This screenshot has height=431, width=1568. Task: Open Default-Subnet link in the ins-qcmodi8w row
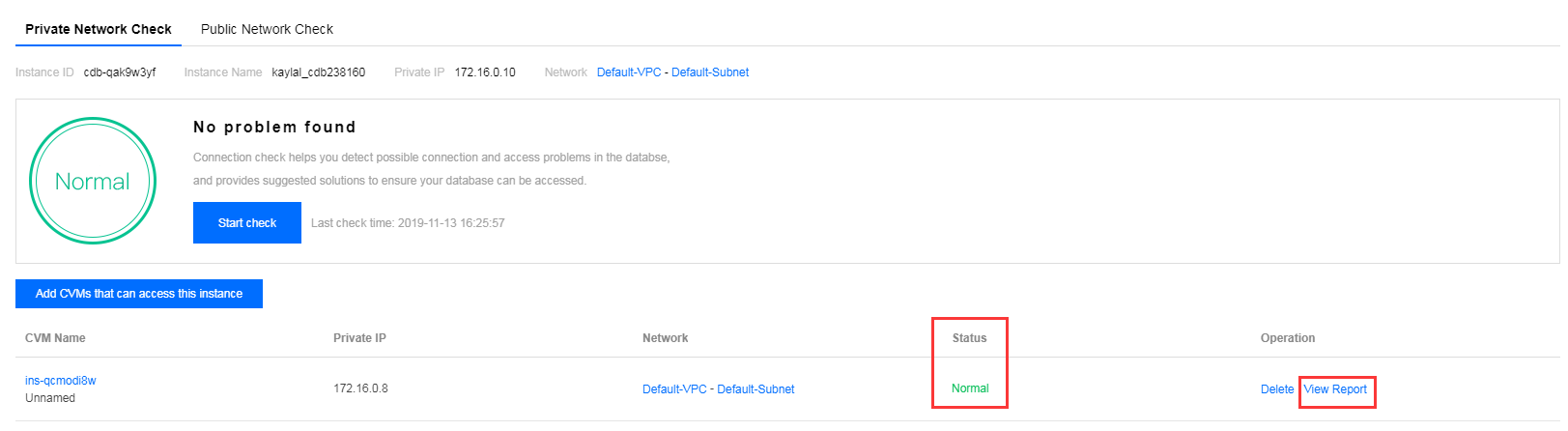tap(755, 389)
